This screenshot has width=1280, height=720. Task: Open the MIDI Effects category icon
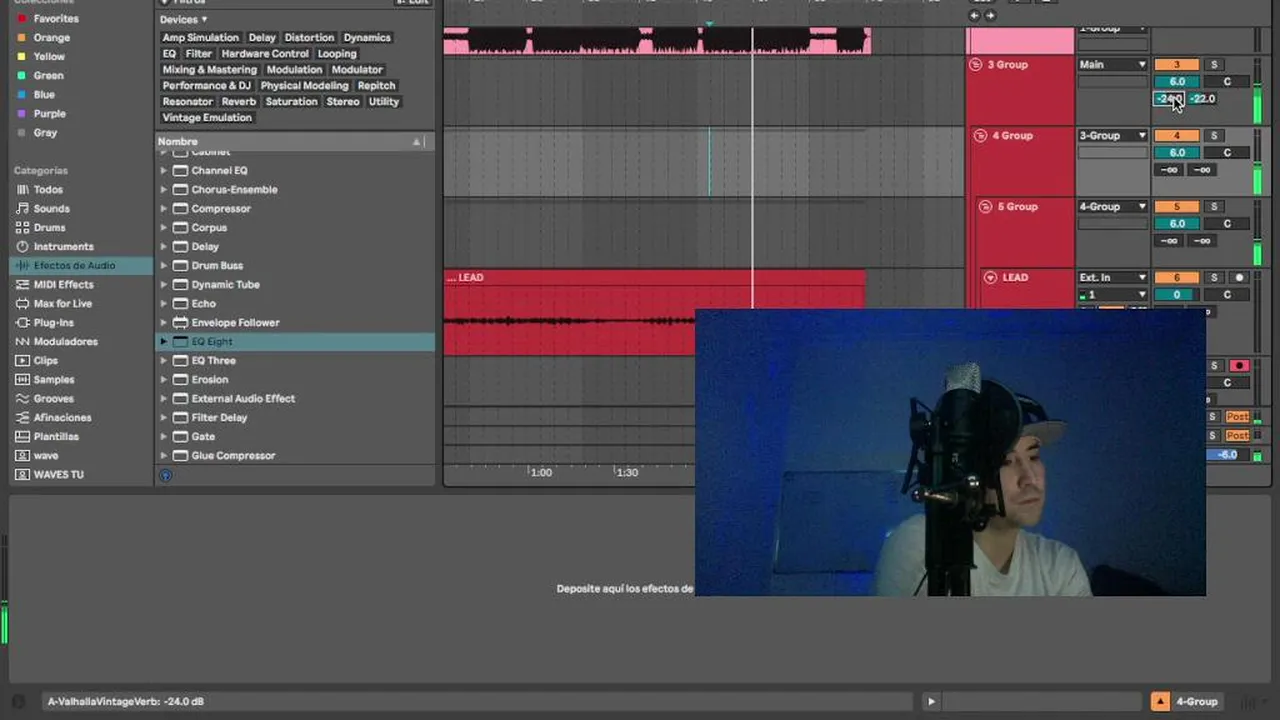(x=22, y=285)
